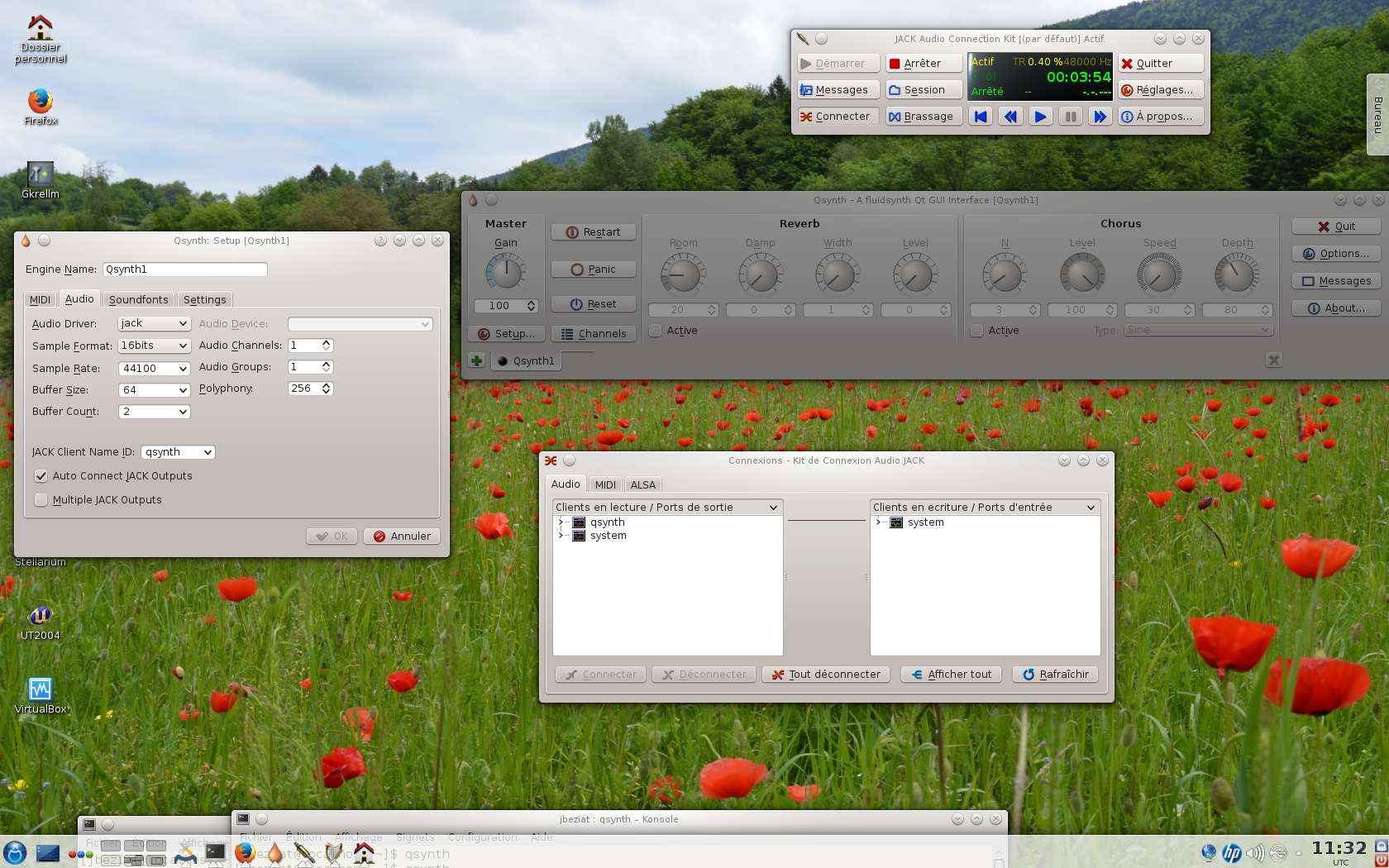This screenshot has height=868, width=1389.
Task: Launch VirtualBox from the desktop
Action: (x=40, y=689)
